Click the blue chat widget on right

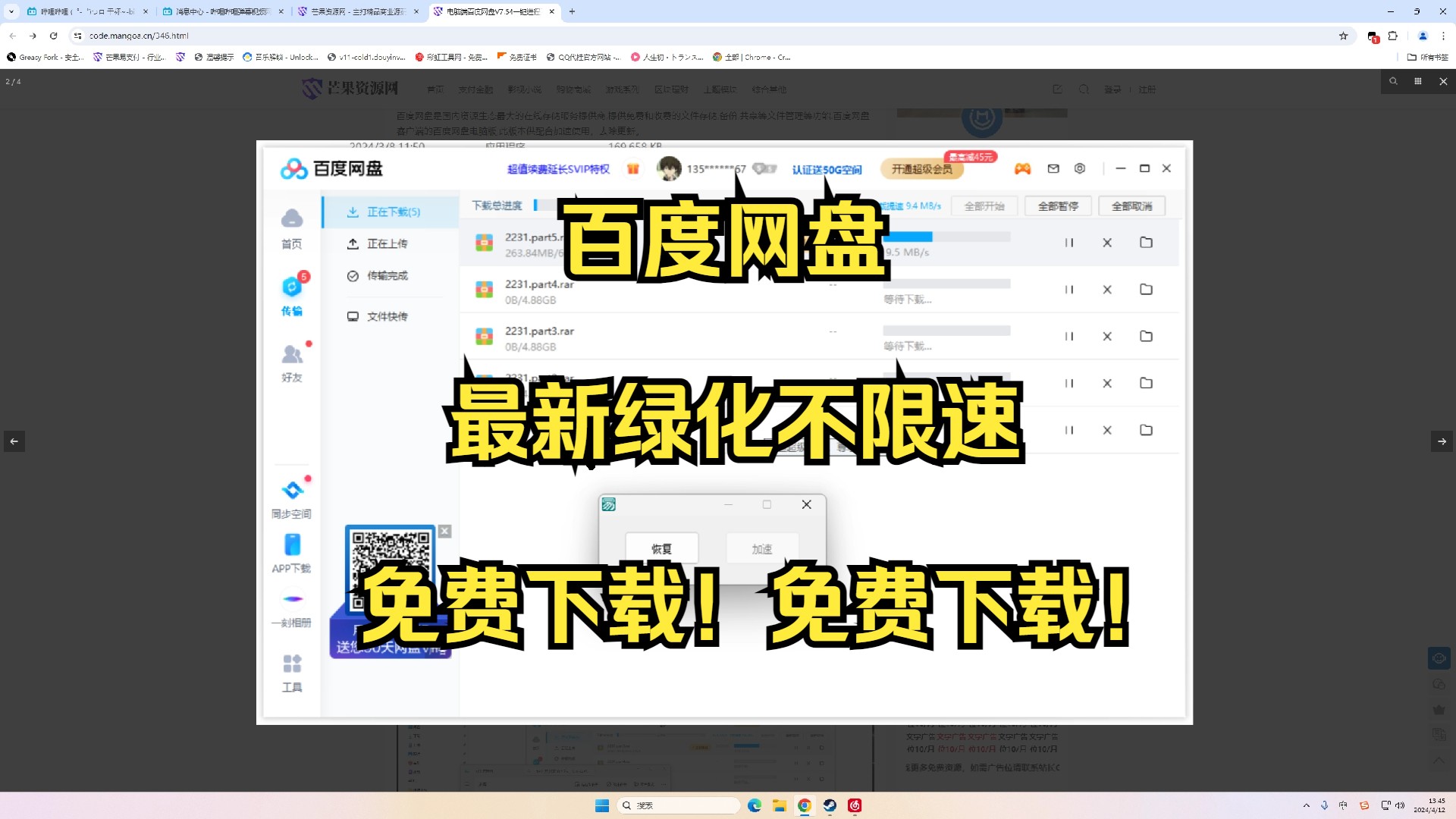[x=1439, y=658]
